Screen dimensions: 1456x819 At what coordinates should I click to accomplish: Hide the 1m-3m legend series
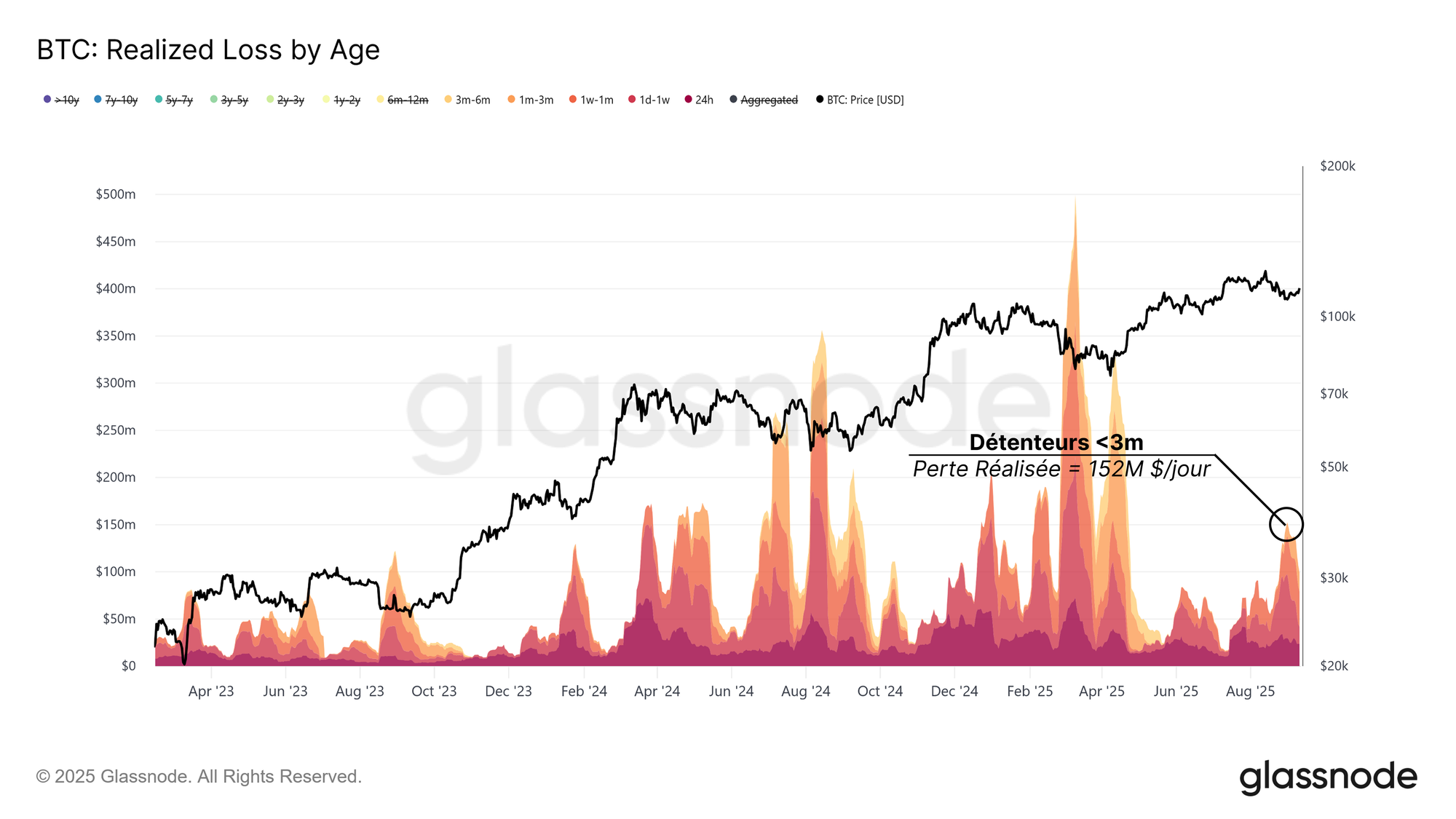pyautogui.click(x=531, y=100)
